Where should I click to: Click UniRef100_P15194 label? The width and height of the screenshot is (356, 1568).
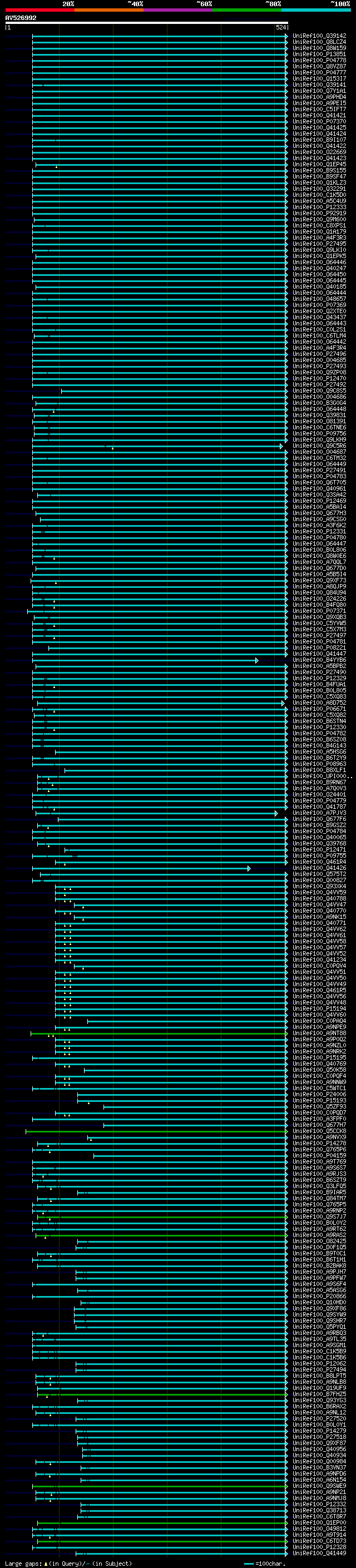point(319,1008)
